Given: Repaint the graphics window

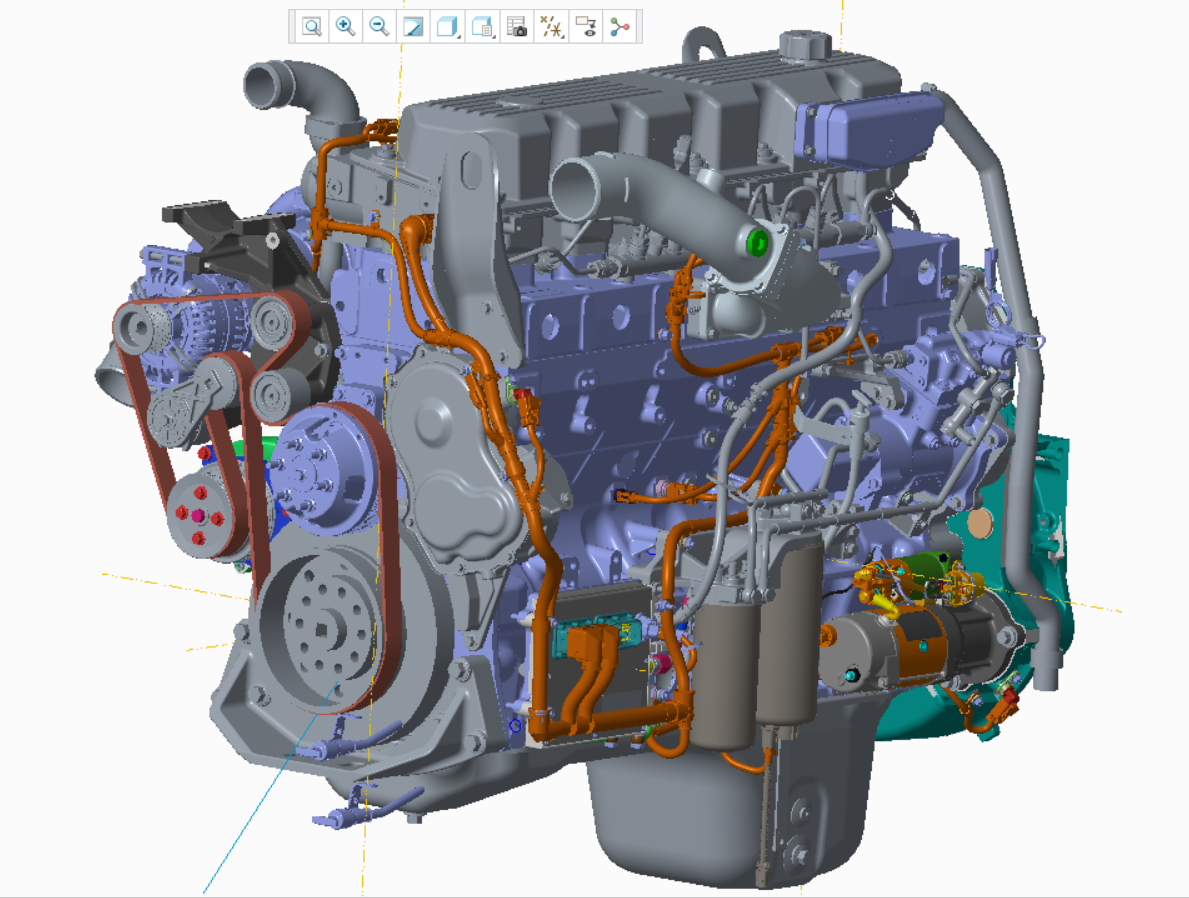Looking at the screenshot, I should (413, 27).
